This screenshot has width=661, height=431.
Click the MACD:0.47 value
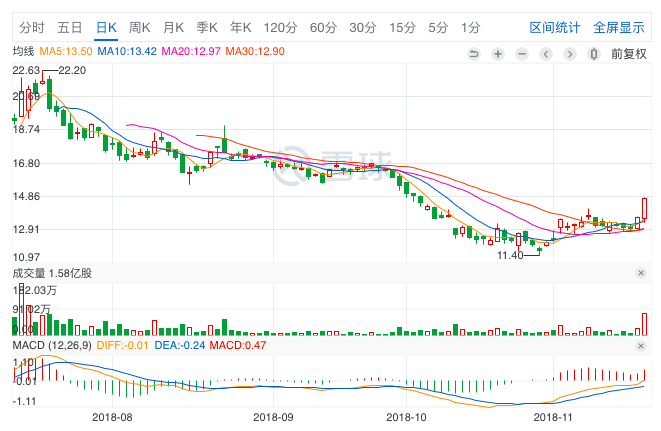238,345
